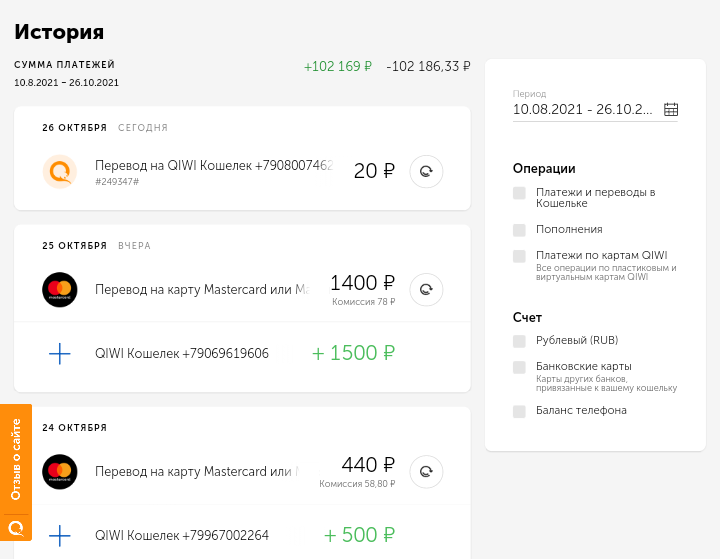The width and height of the screenshot is (720, 559).
Task: Select the Рублевый (RUB) account checkbox
Action: (x=519, y=340)
